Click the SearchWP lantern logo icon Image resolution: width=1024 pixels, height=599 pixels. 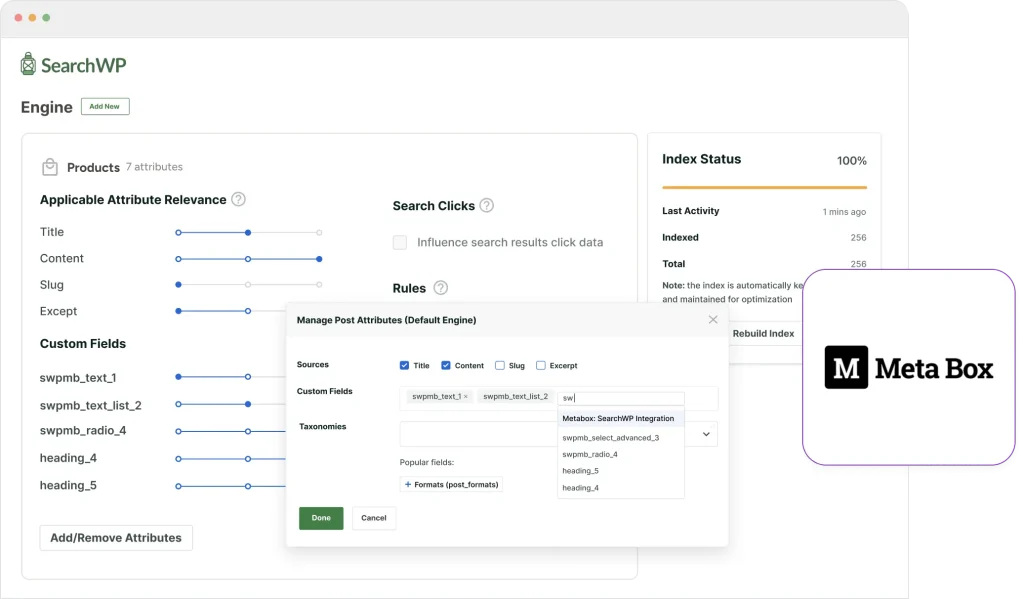click(28, 64)
